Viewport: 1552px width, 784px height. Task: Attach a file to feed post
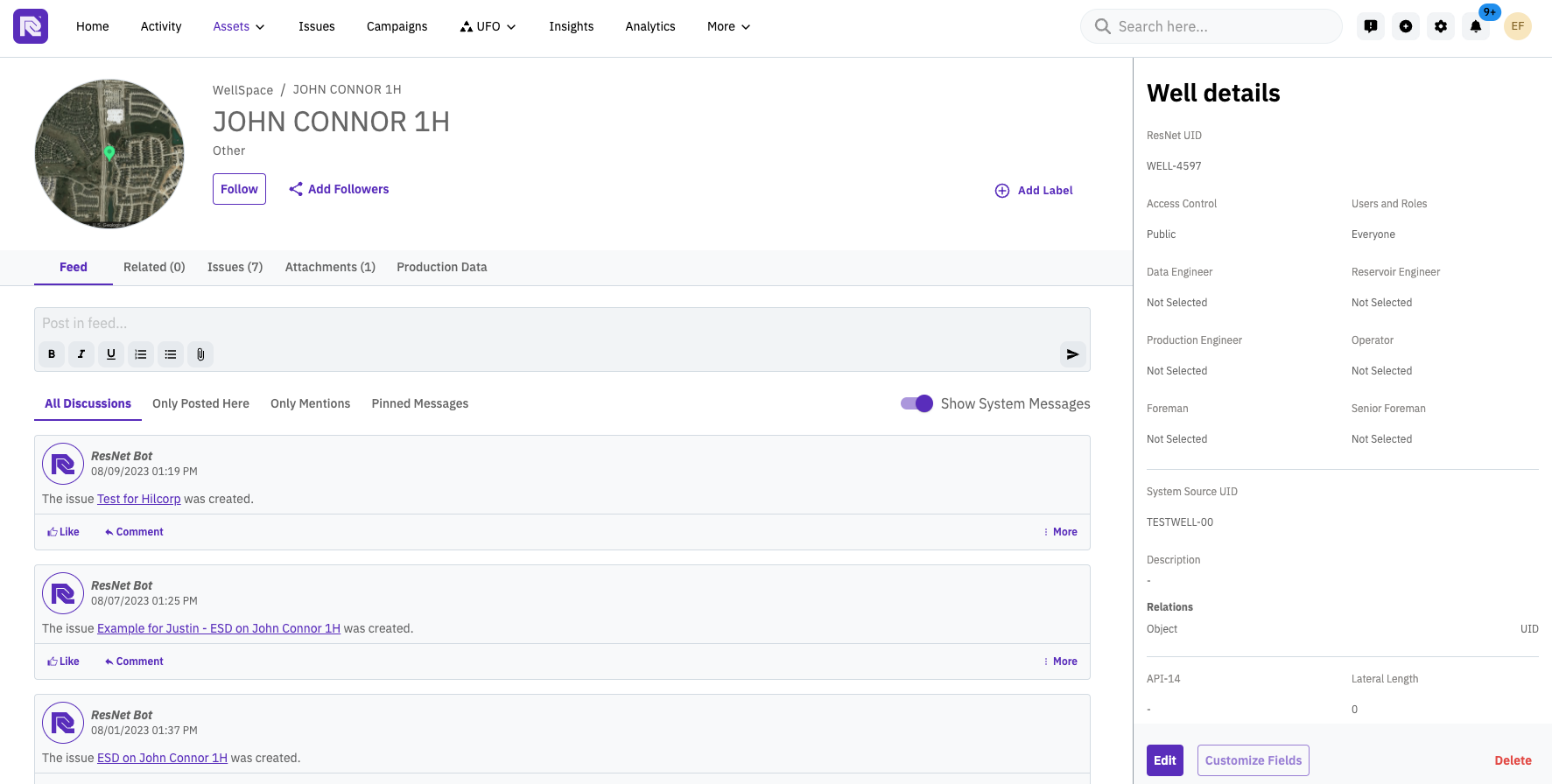tap(200, 354)
